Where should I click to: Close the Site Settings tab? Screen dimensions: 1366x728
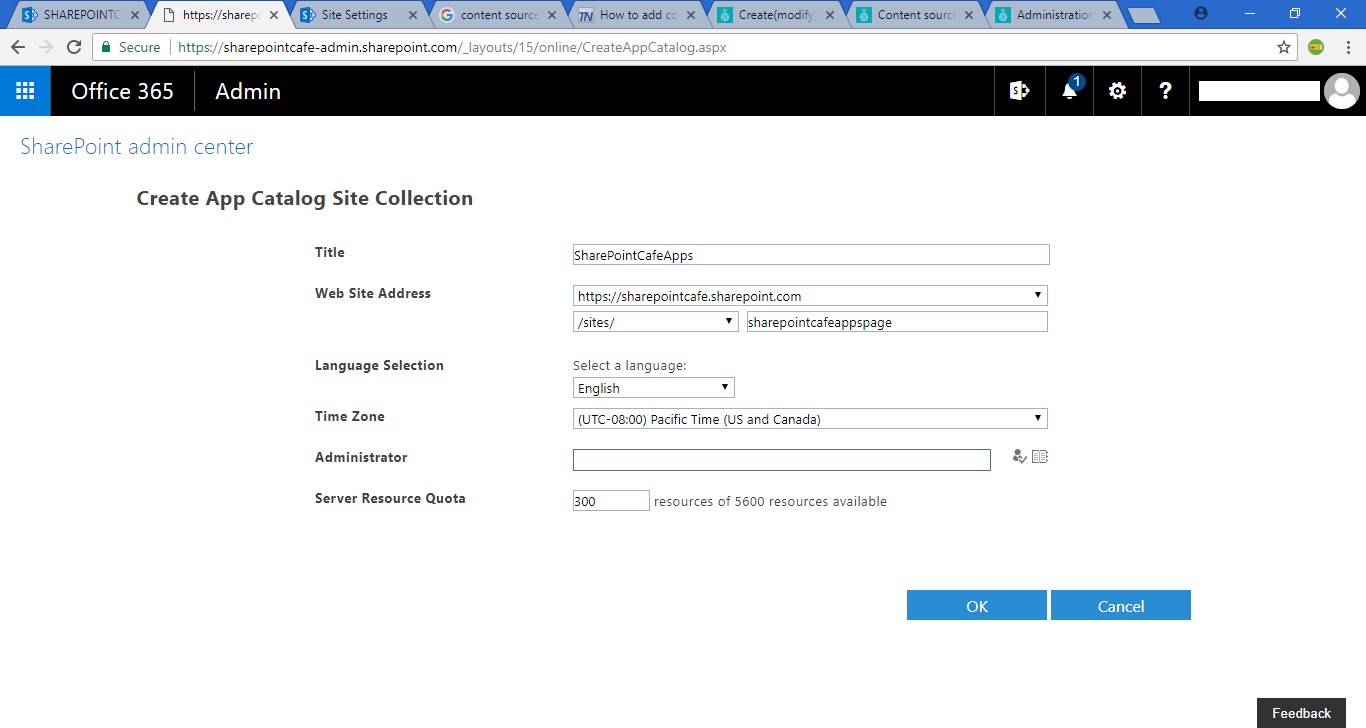pyautogui.click(x=412, y=15)
